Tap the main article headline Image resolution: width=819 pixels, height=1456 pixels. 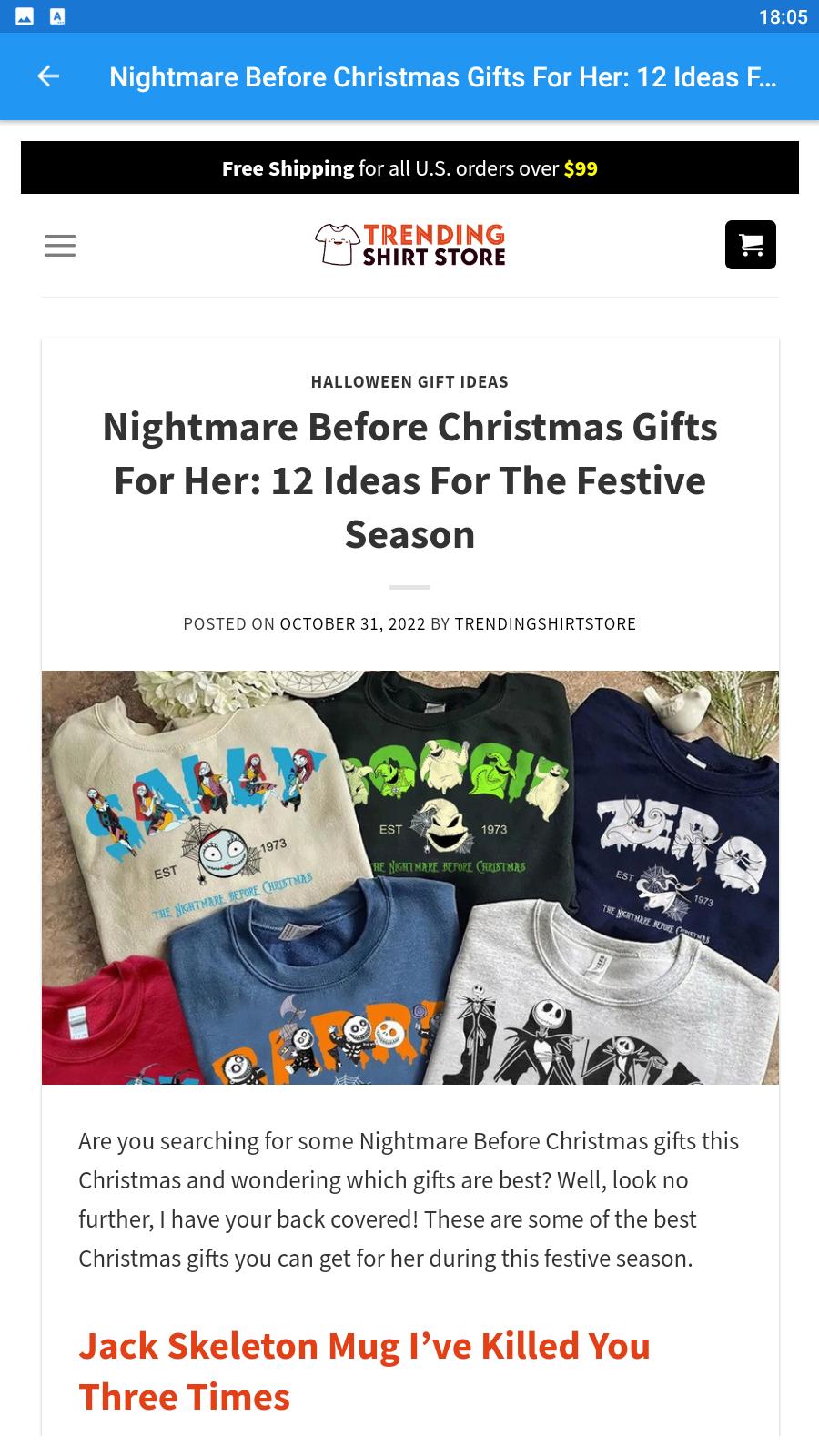409,480
